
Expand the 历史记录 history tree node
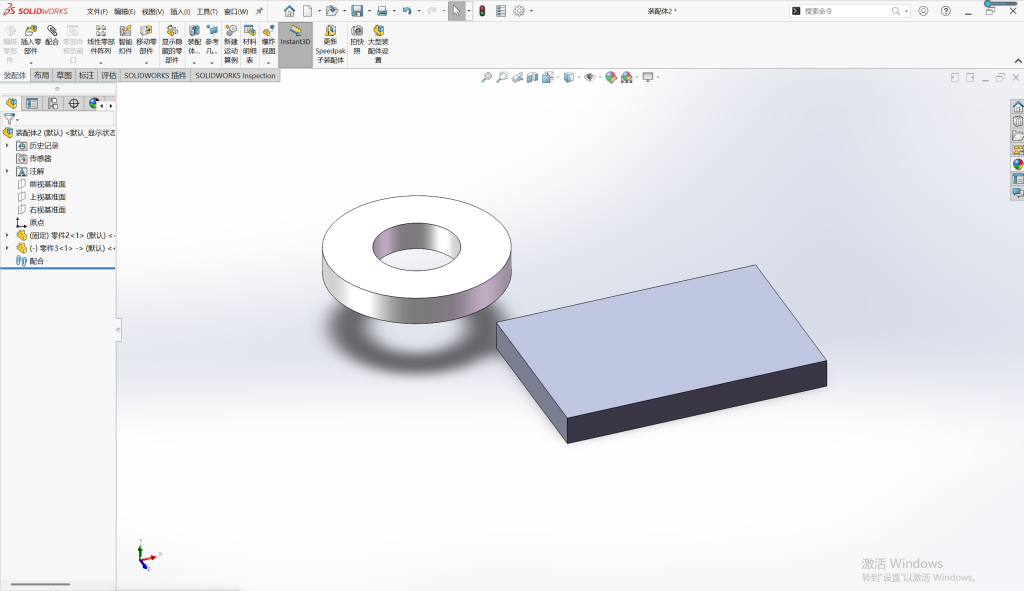point(7,146)
